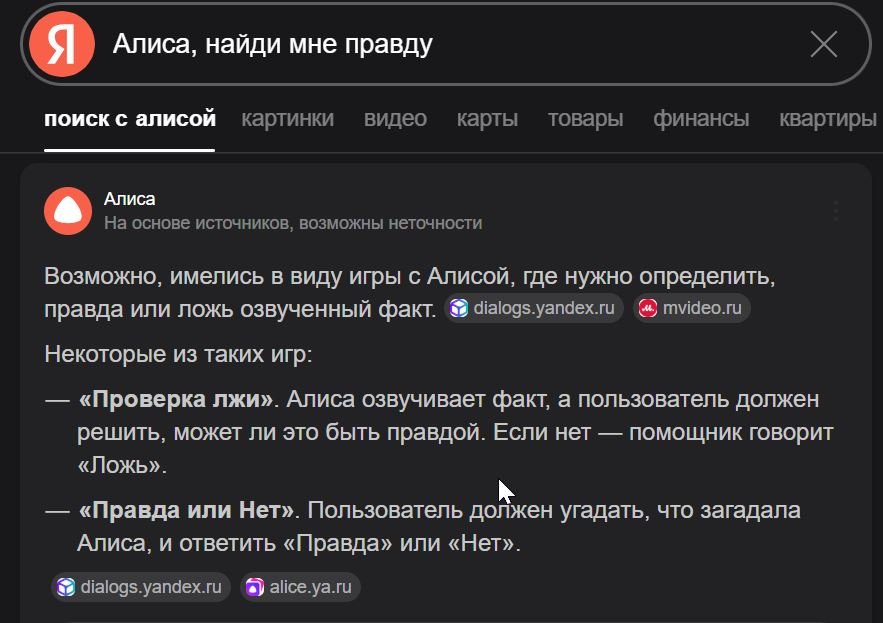883x623 pixels.
Task: Click the Yandex logo in the search bar
Action: (x=62, y=44)
